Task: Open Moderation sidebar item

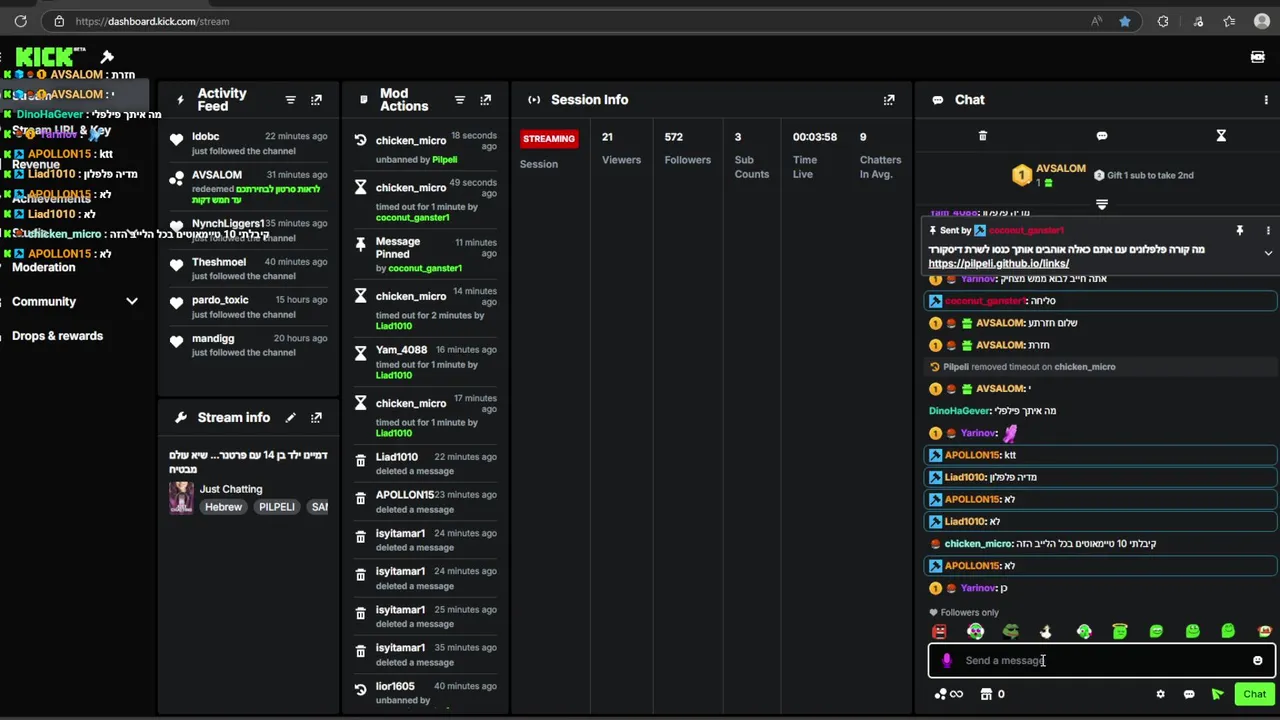Action: click(44, 267)
